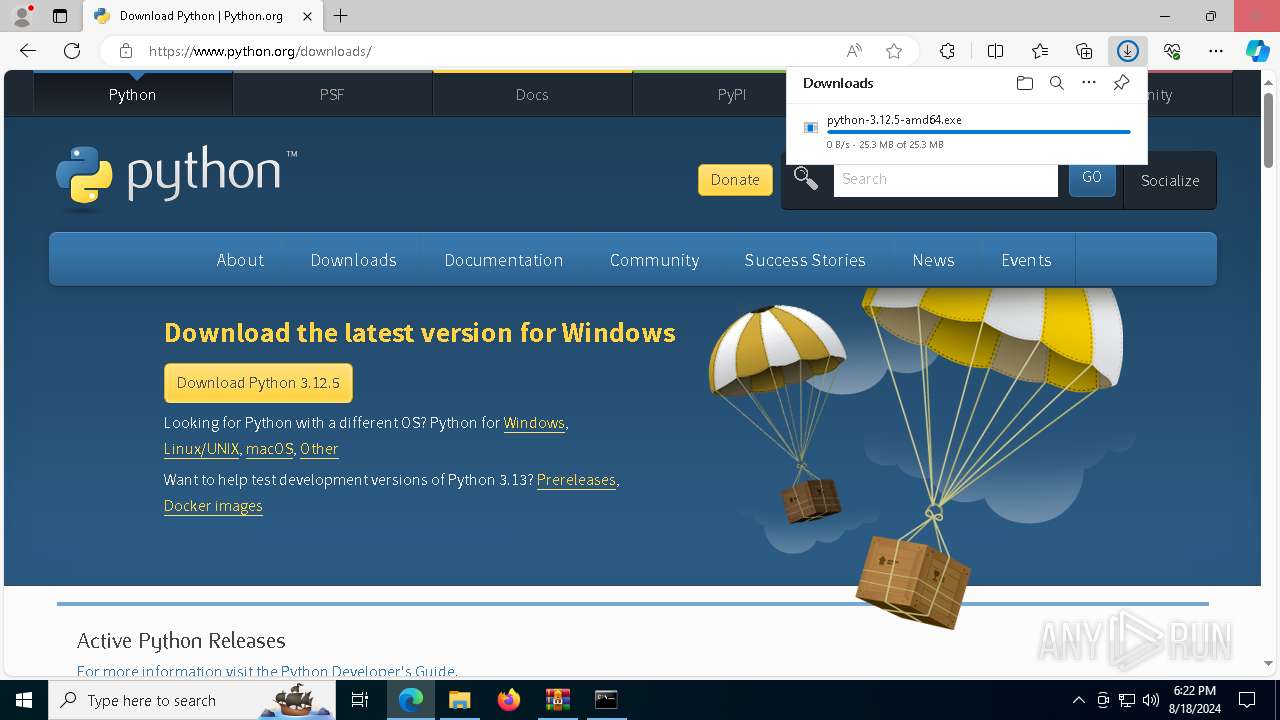Open Browser essentials heart icon
The image size is (1280, 720).
(x=1172, y=51)
